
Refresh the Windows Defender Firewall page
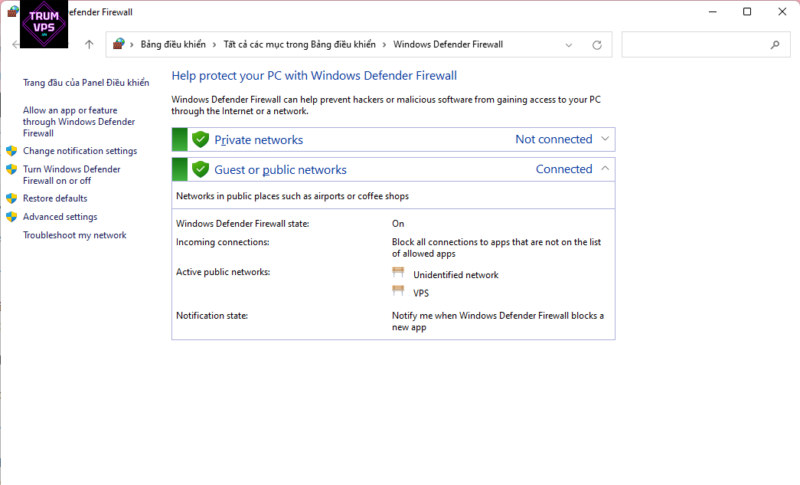(597, 45)
